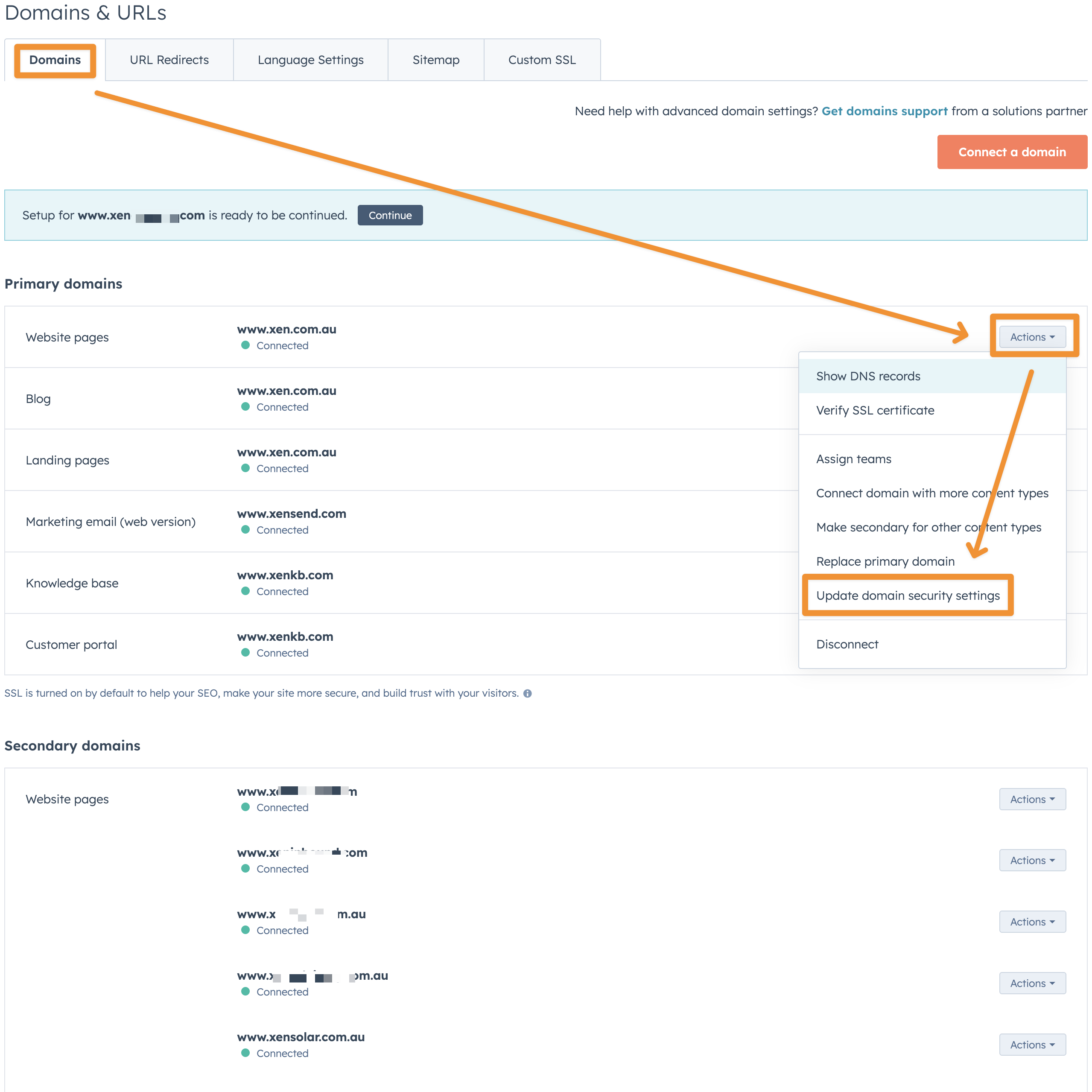This screenshot has width=1092, height=1092.
Task: Switch to the URL Redirects tab
Action: 169,60
